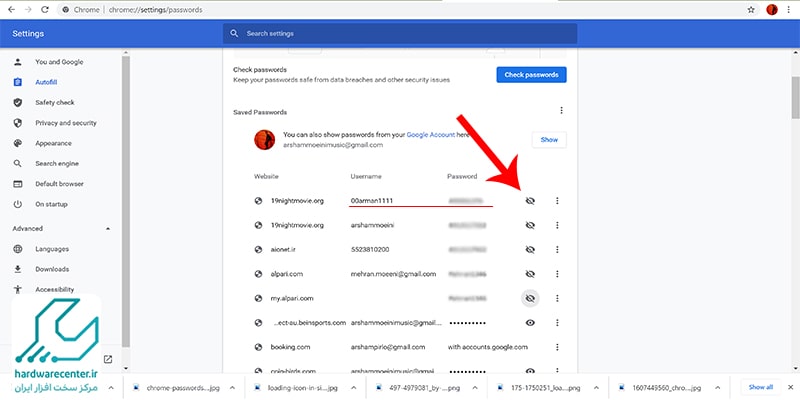Click the Google Account link
800x400 pixels.
click(x=431, y=135)
